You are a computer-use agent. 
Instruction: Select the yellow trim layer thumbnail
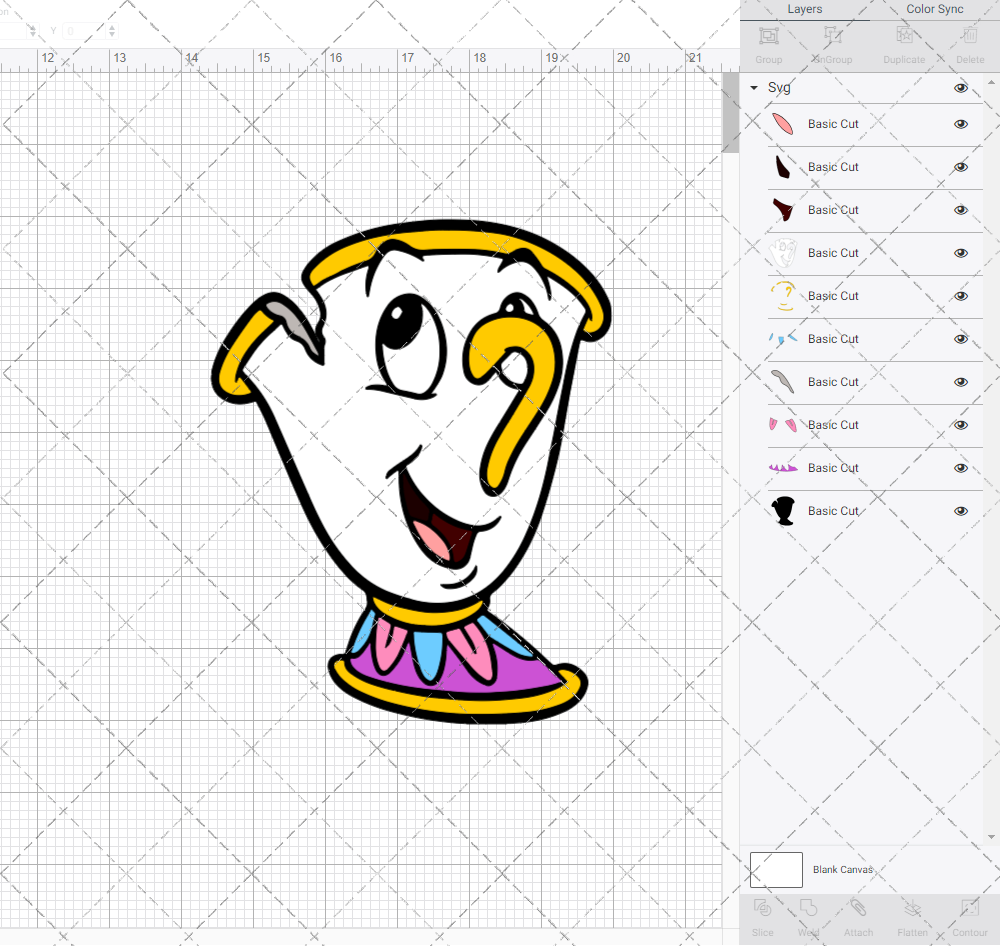click(783, 296)
